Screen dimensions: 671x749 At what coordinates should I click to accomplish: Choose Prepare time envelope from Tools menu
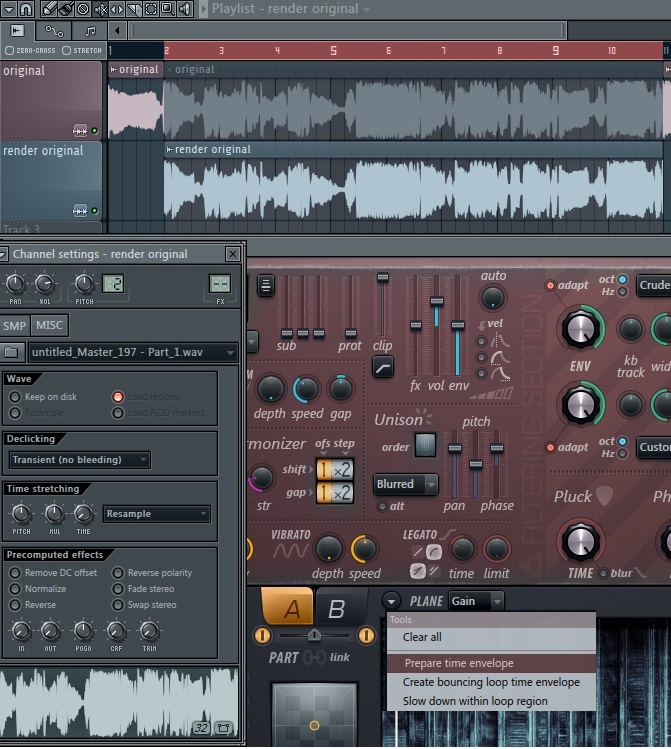tap(459, 663)
